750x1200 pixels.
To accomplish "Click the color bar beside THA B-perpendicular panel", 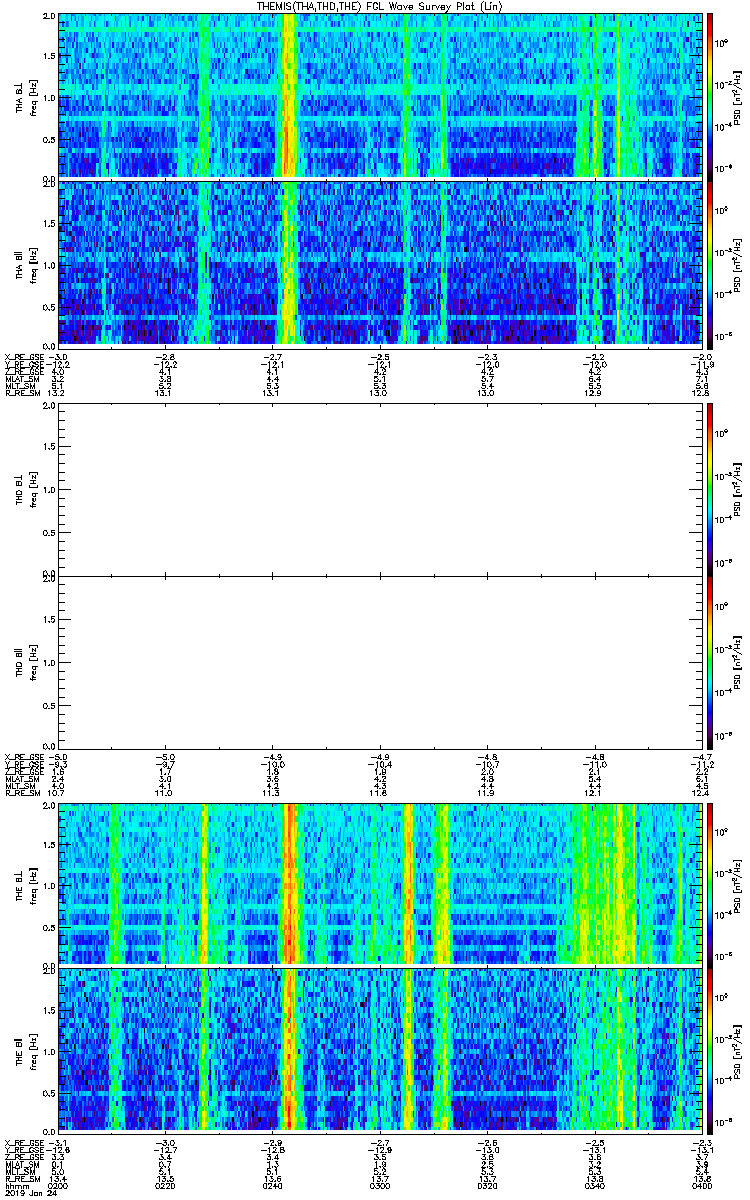I will 711,97.
